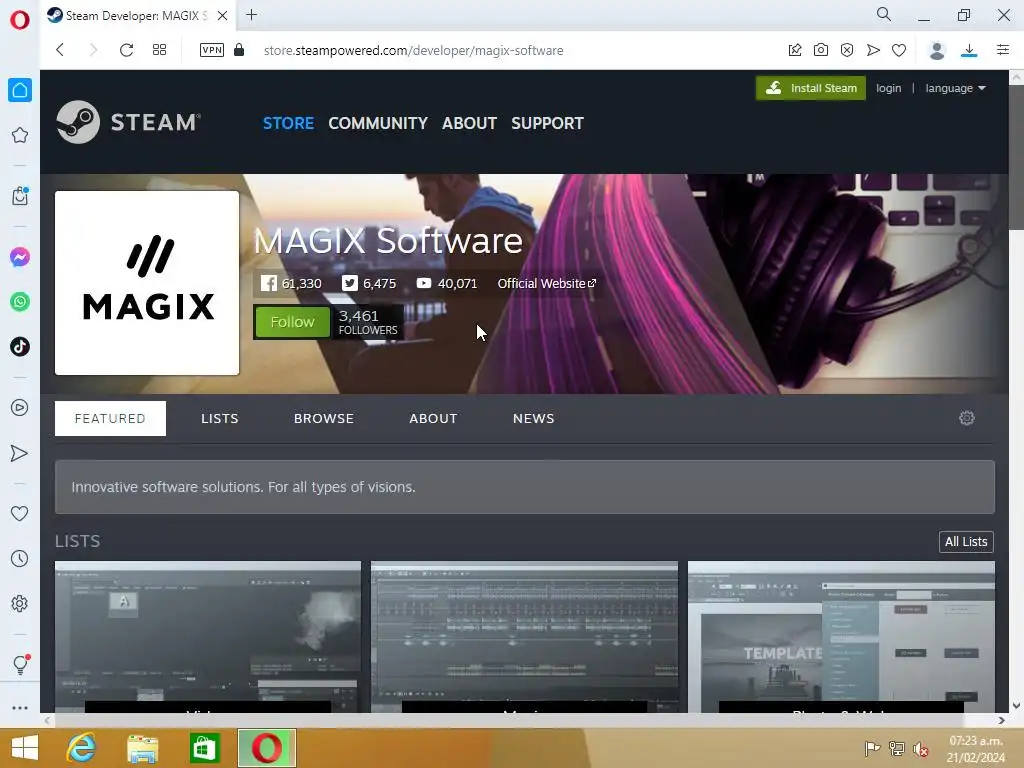
Task: Click the login link
Action: (x=888, y=88)
